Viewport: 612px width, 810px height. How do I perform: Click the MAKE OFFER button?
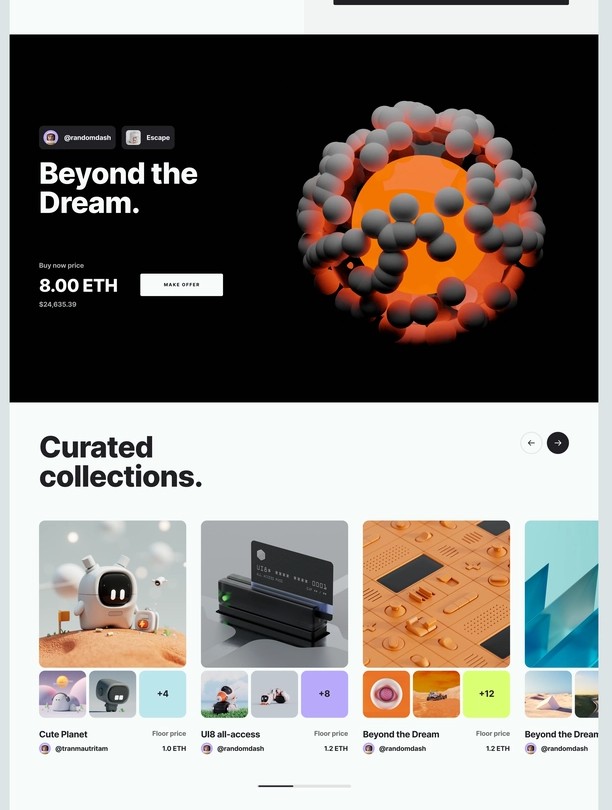click(x=181, y=285)
